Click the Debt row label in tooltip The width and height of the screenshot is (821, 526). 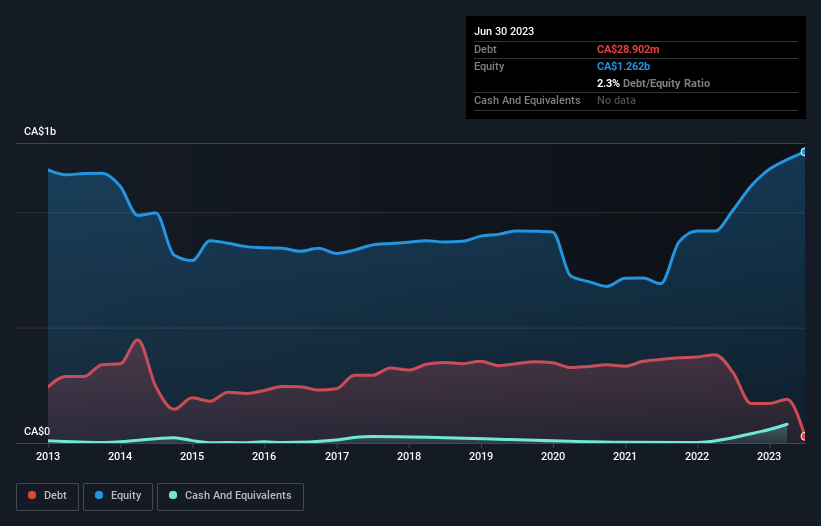(x=485, y=49)
